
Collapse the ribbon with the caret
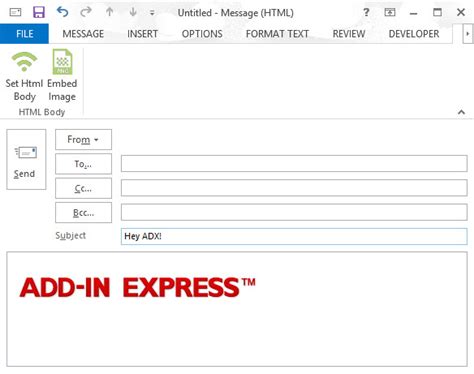(x=461, y=112)
